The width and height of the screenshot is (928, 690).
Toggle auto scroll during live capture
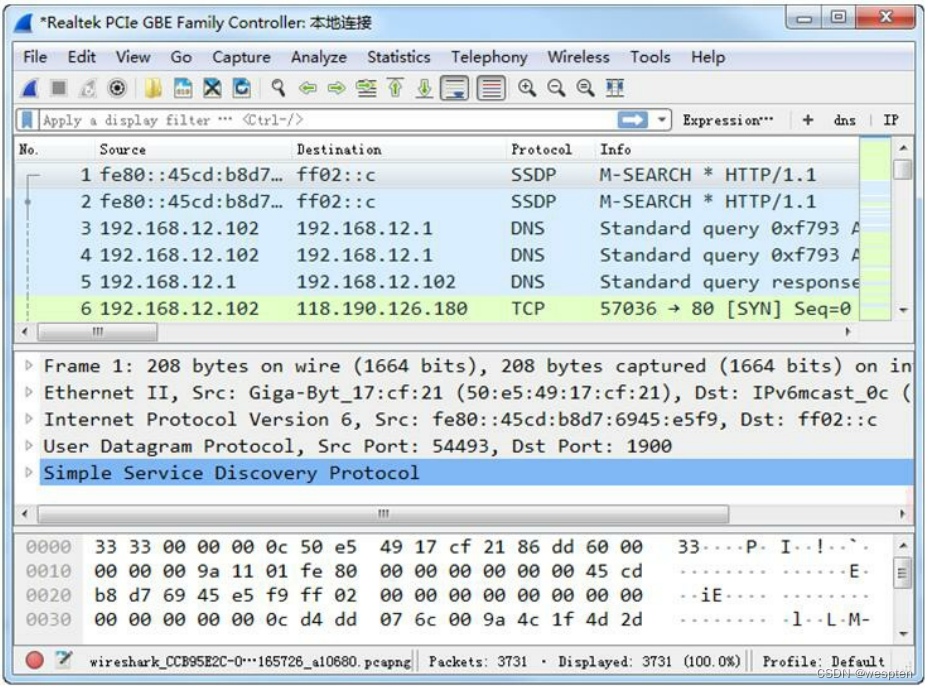pyautogui.click(x=455, y=89)
